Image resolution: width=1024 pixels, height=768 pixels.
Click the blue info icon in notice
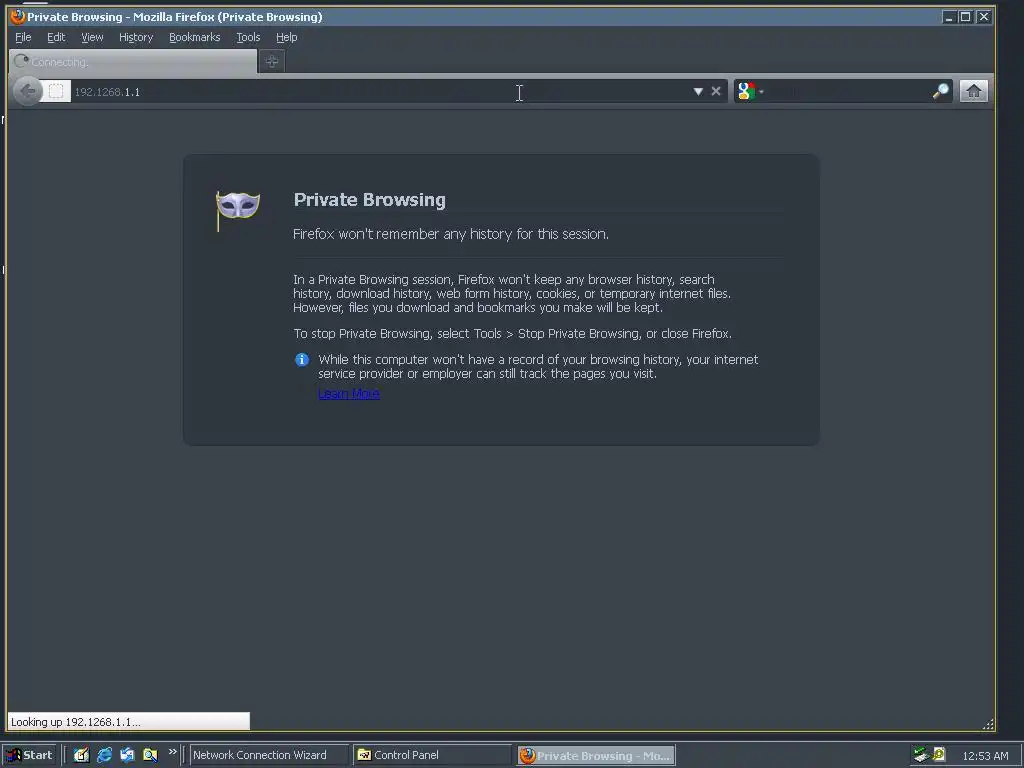302,360
